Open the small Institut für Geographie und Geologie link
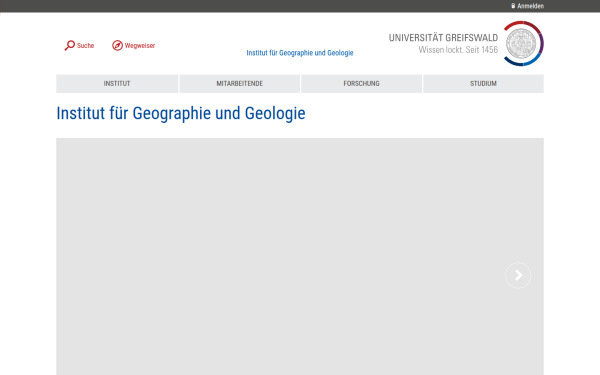 [300, 53]
